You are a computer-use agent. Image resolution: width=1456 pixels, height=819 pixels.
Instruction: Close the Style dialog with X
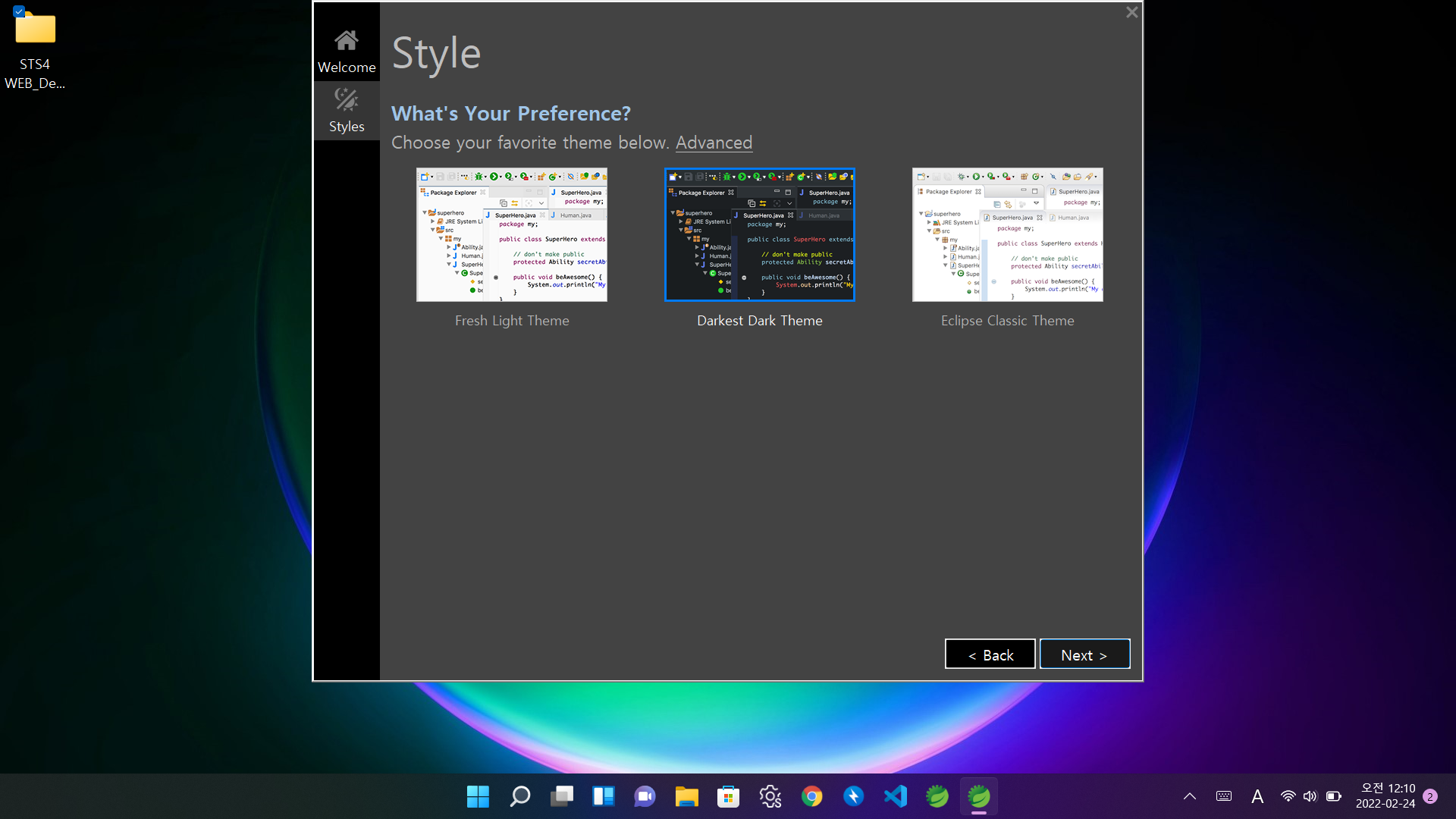(1131, 12)
